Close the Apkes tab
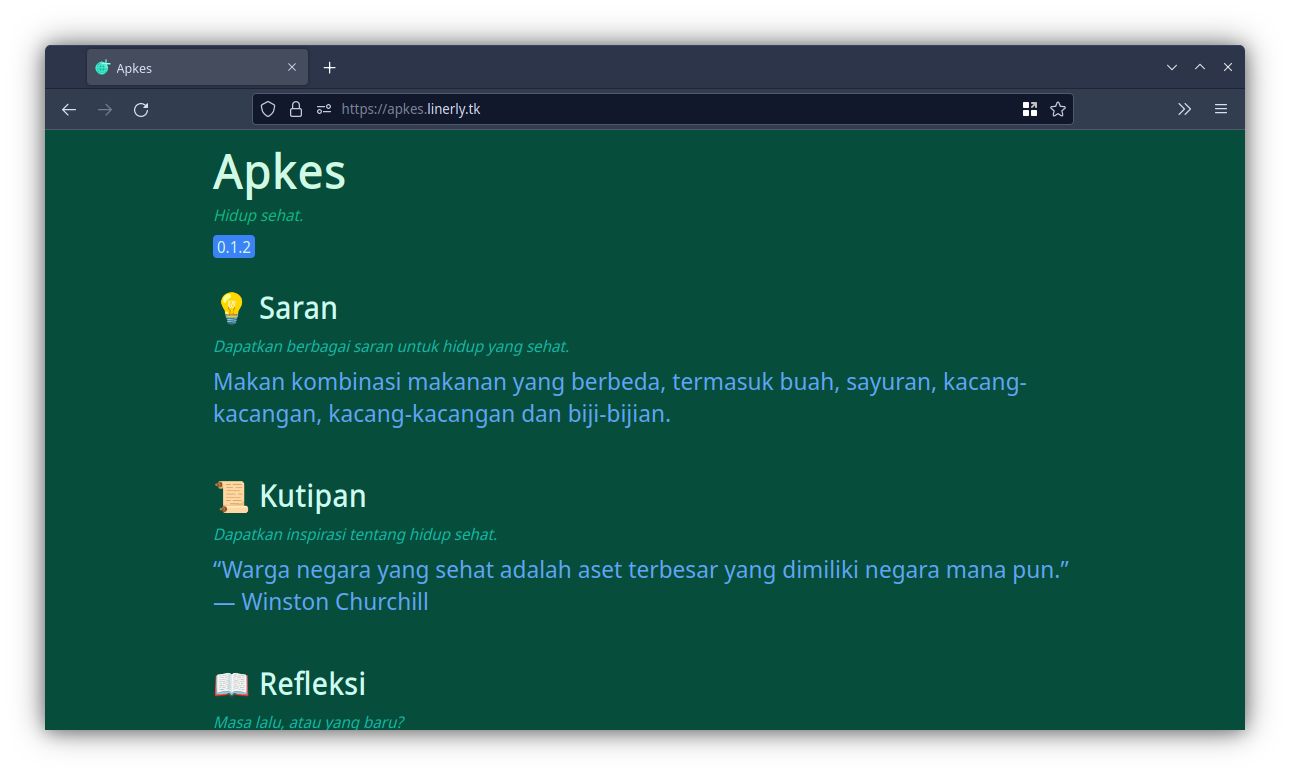The image size is (1290, 775). [x=292, y=68]
